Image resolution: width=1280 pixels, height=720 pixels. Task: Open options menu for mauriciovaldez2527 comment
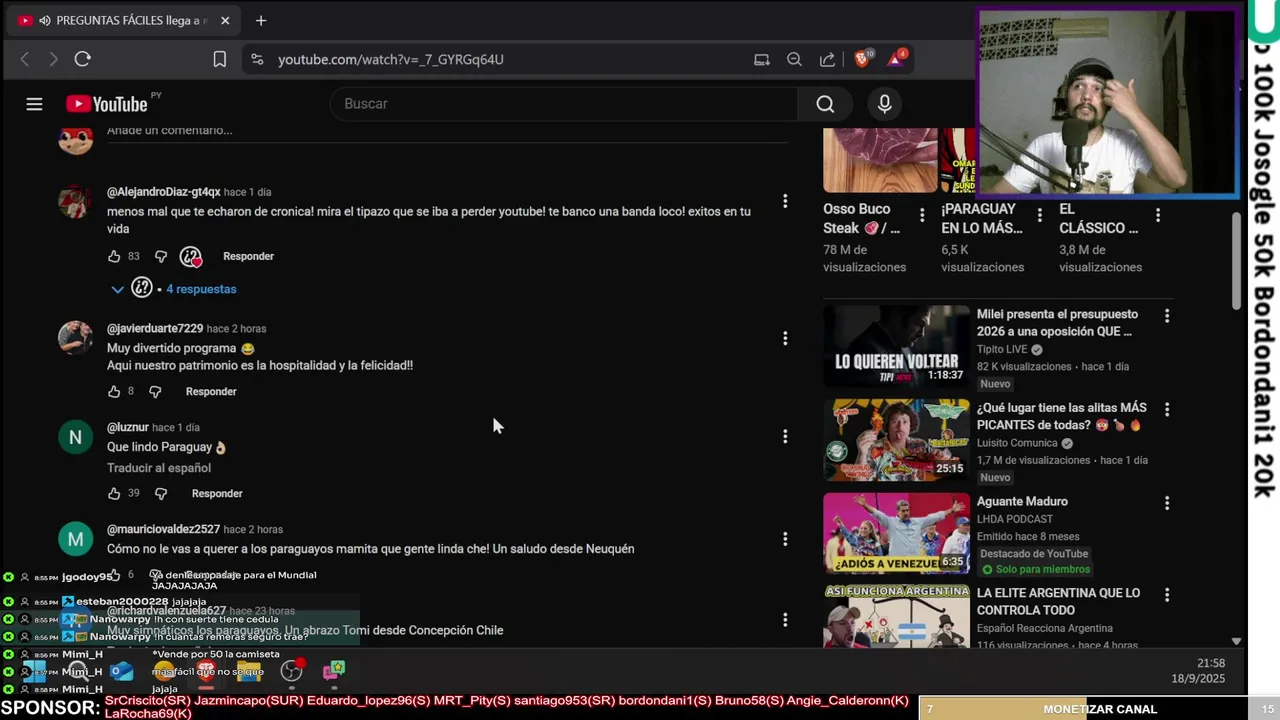[785, 539]
